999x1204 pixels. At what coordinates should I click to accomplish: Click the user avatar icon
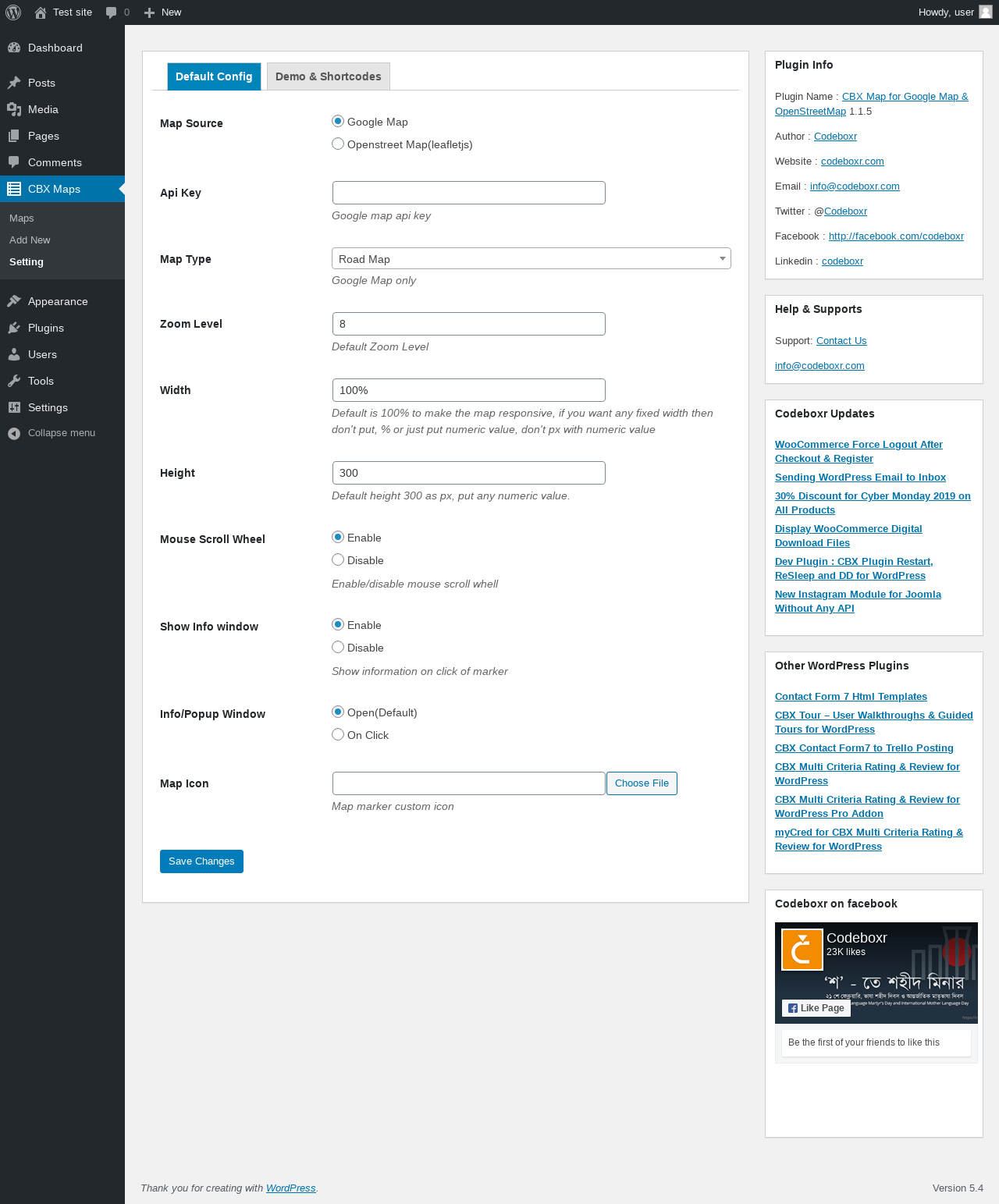pyautogui.click(x=986, y=12)
